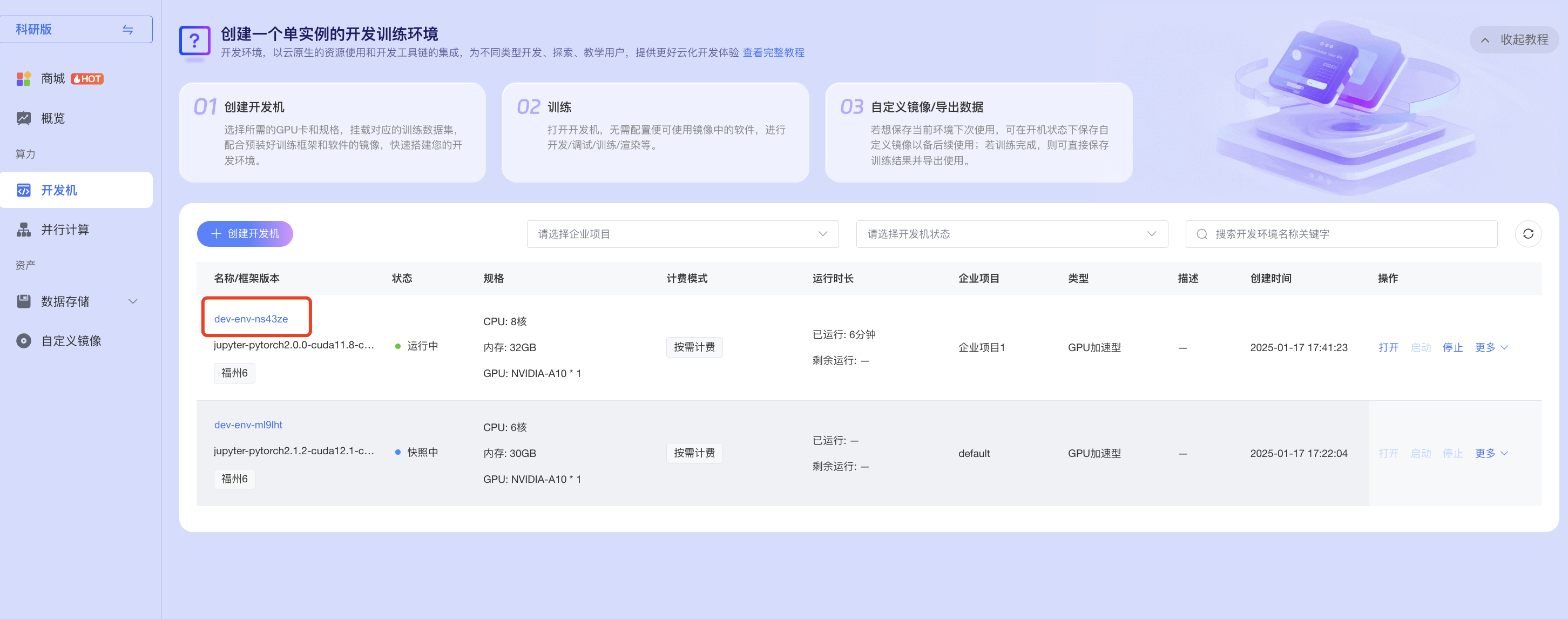Expand 数据存储 submenu chevron

click(x=133, y=301)
